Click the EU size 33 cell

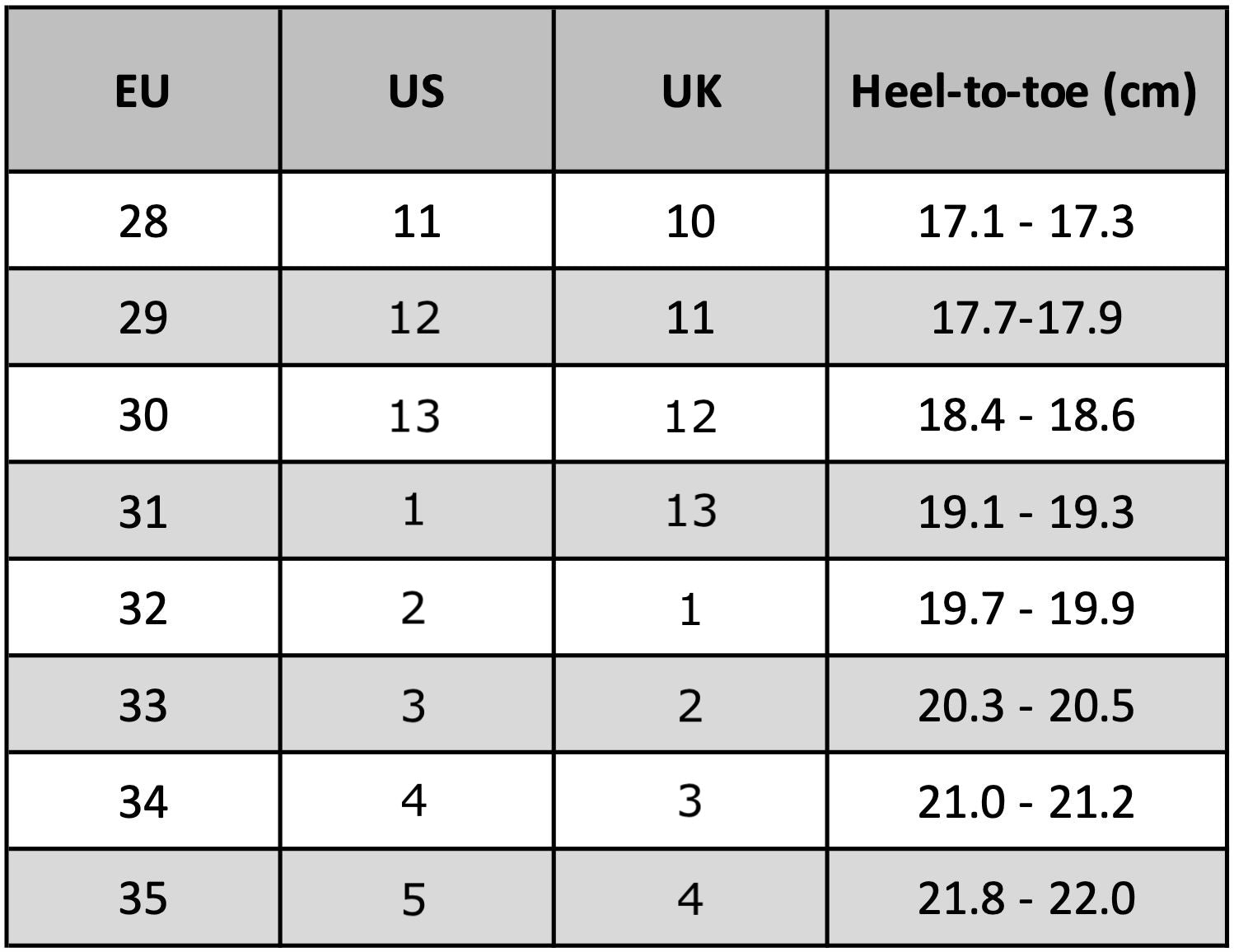pos(143,706)
